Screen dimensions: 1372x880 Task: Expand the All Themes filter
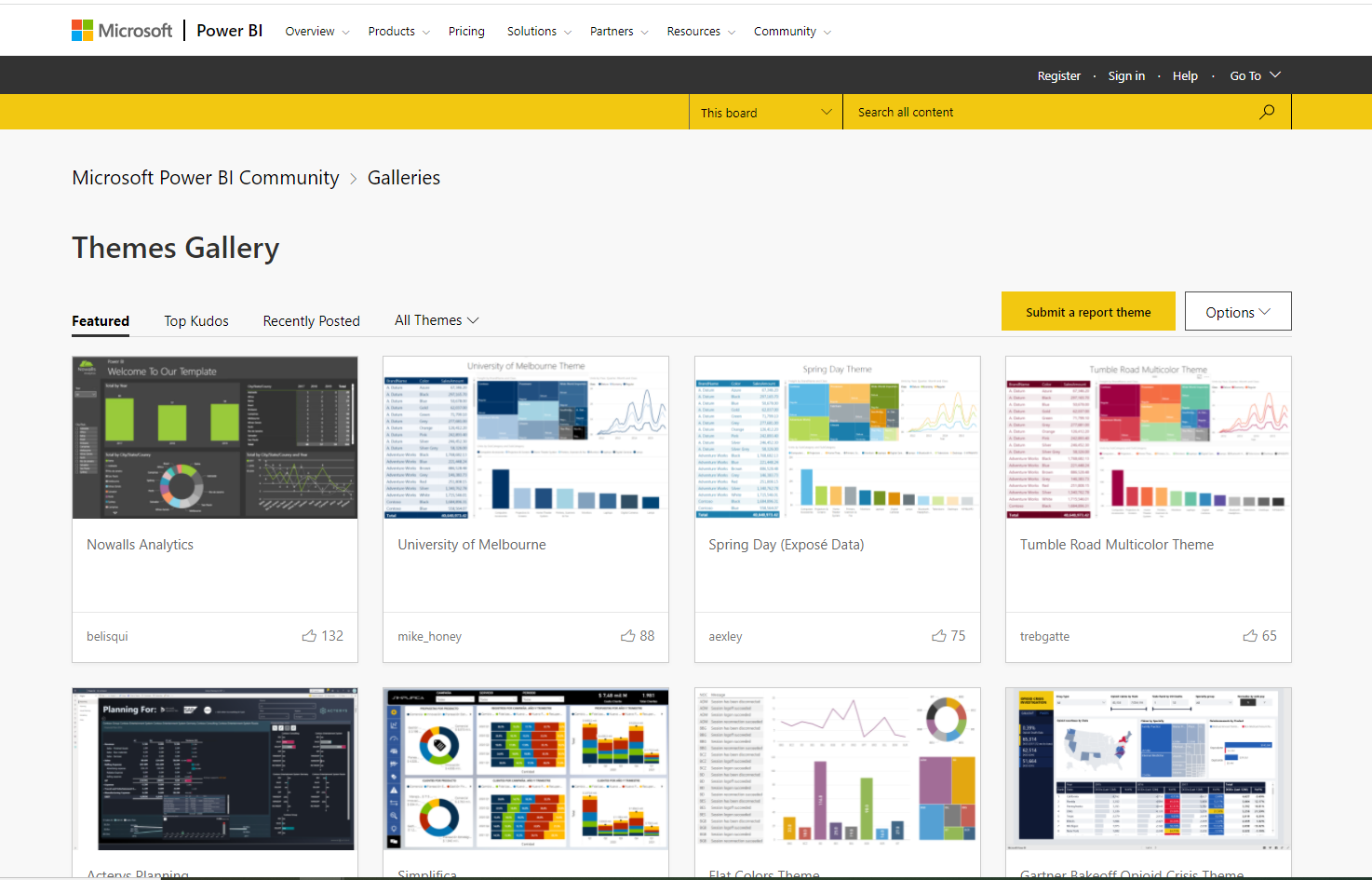click(x=437, y=320)
